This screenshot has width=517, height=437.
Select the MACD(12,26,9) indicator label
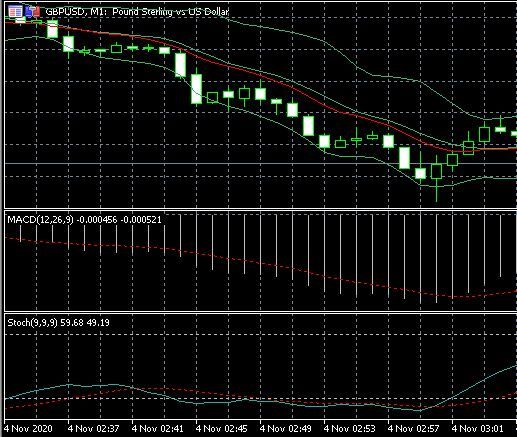coord(40,220)
